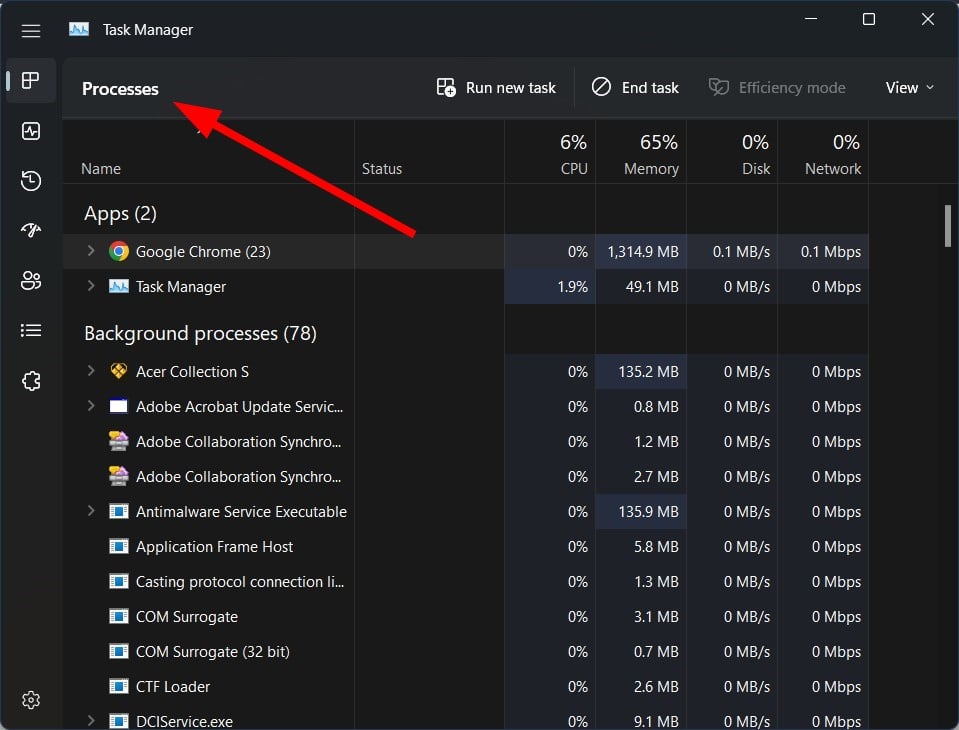Expand Adobe Acrobat Update Service

click(91, 405)
